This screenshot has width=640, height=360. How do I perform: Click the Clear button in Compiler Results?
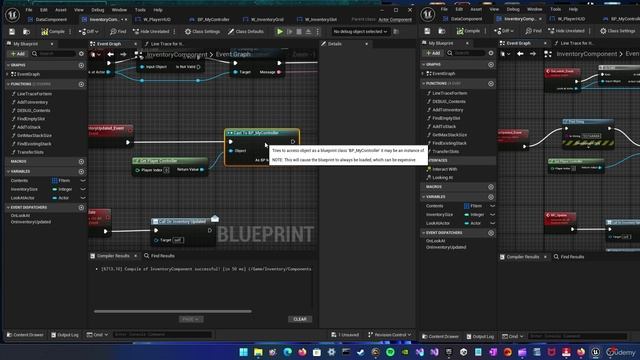[300, 319]
